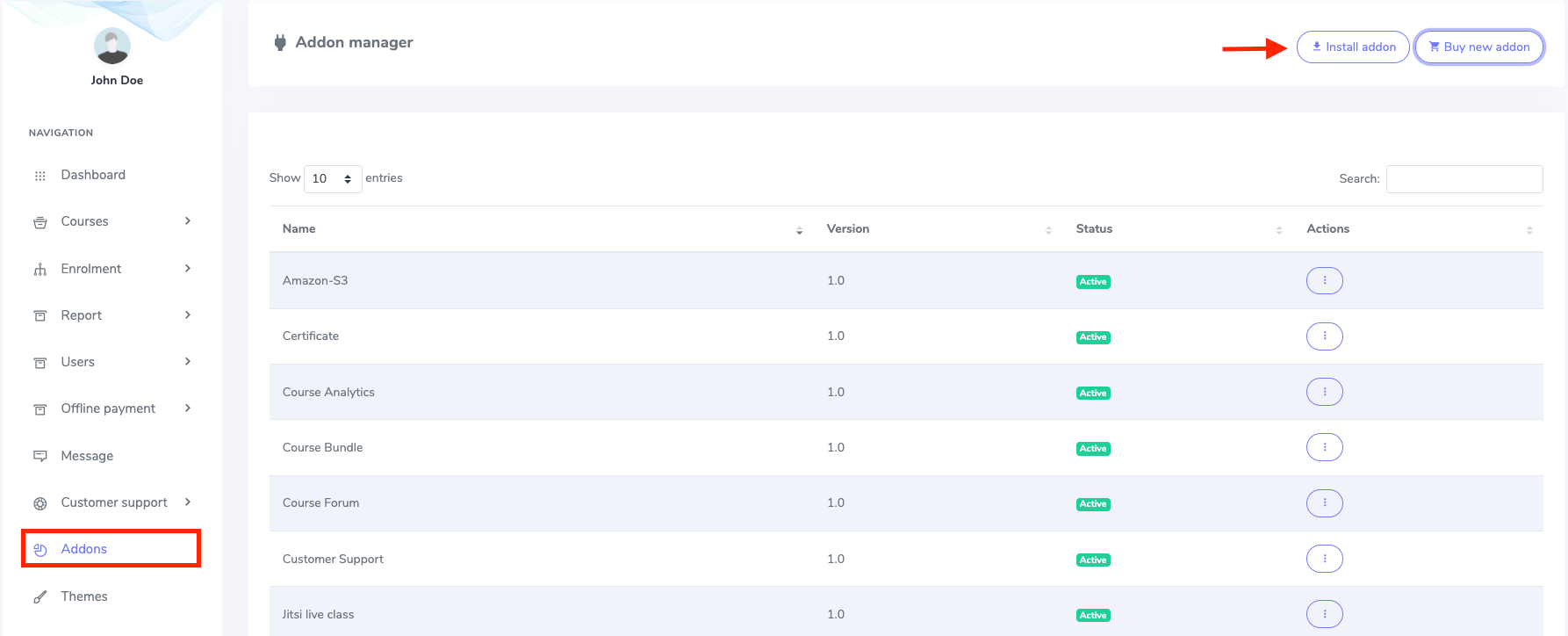
Task: Expand the Courses submenu chevron
Action: coord(188,221)
